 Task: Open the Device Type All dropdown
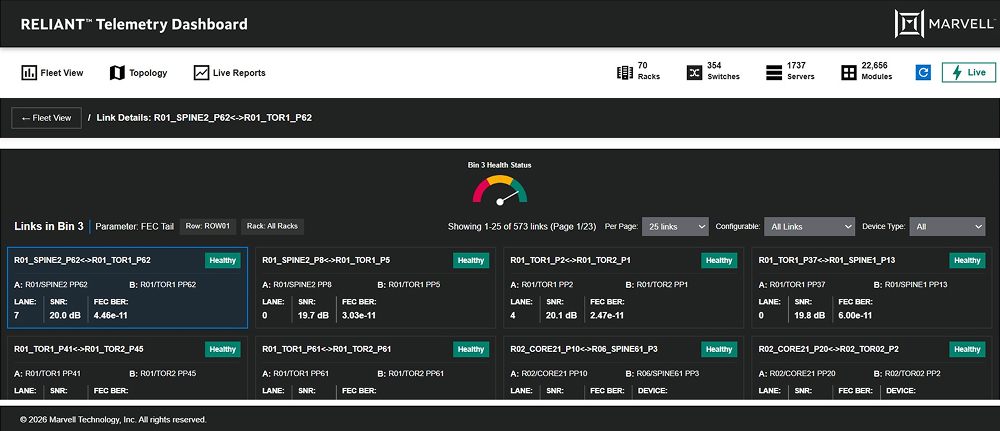coord(947,226)
